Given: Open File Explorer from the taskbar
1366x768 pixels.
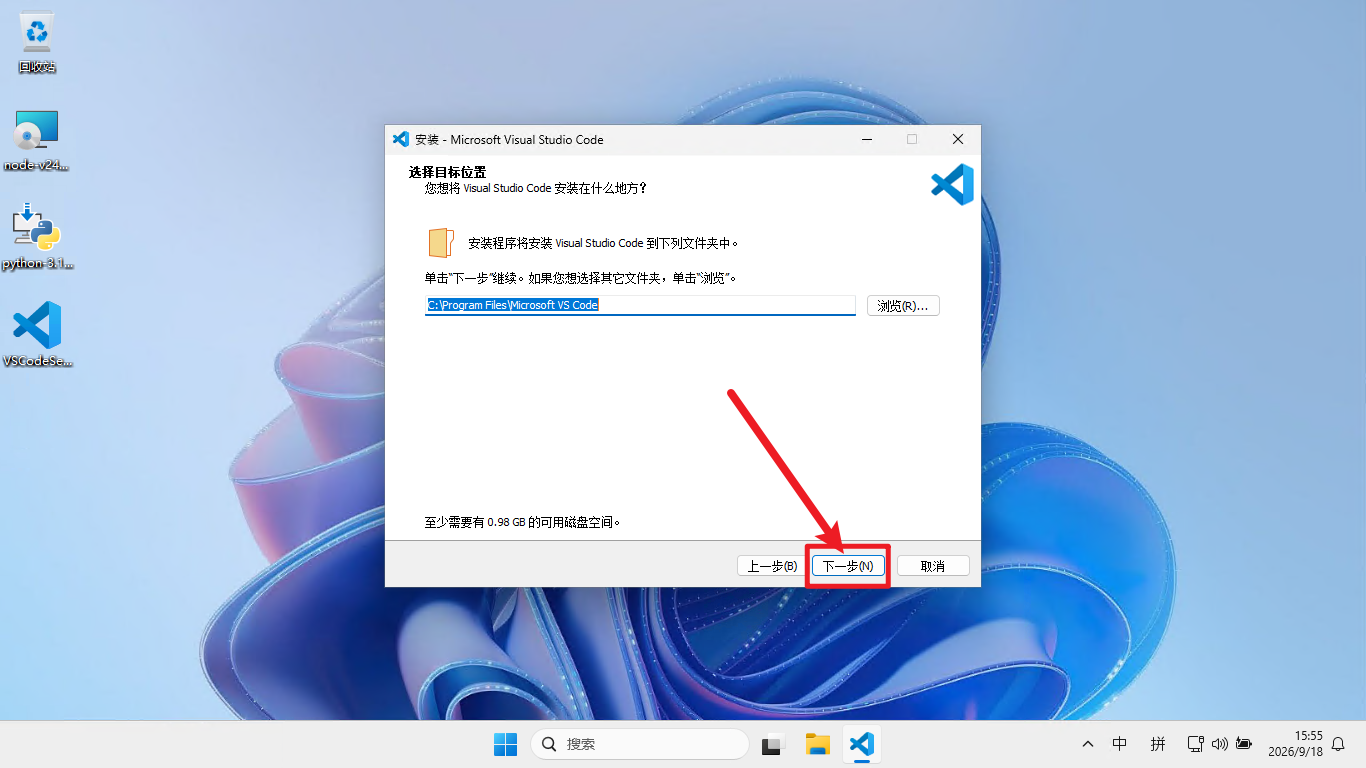Looking at the screenshot, I should click(x=818, y=744).
